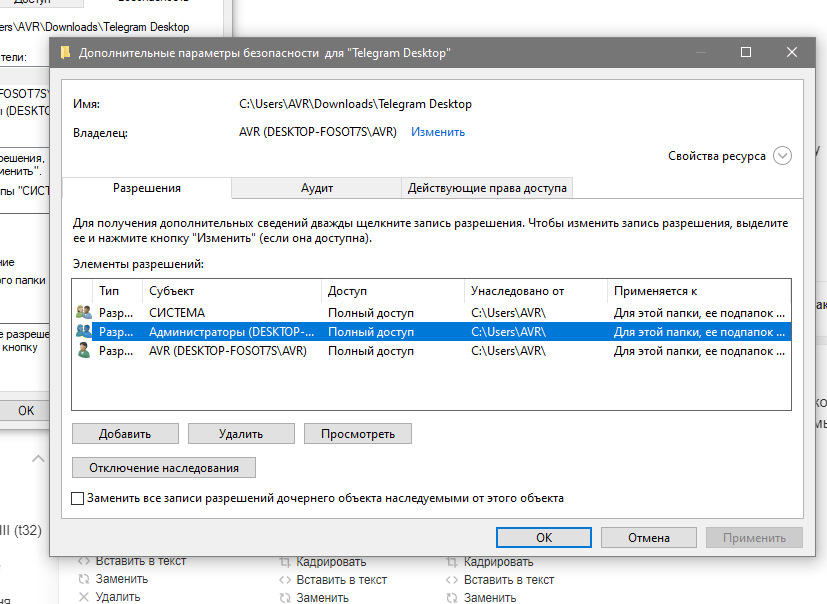Click the Унаследовано от column header
The image size is (827, 604).
coord(535,291)
